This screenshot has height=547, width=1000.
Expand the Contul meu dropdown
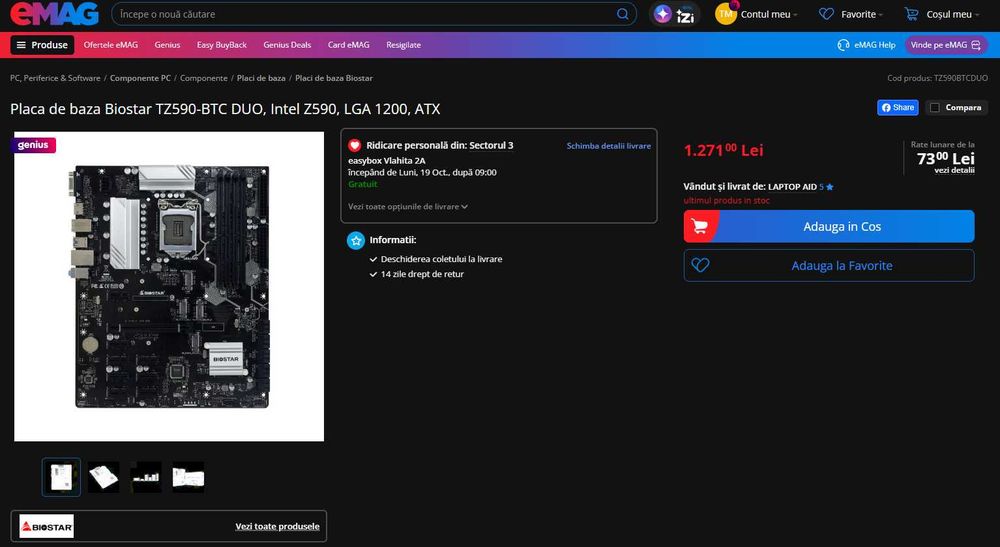(768, 14)
